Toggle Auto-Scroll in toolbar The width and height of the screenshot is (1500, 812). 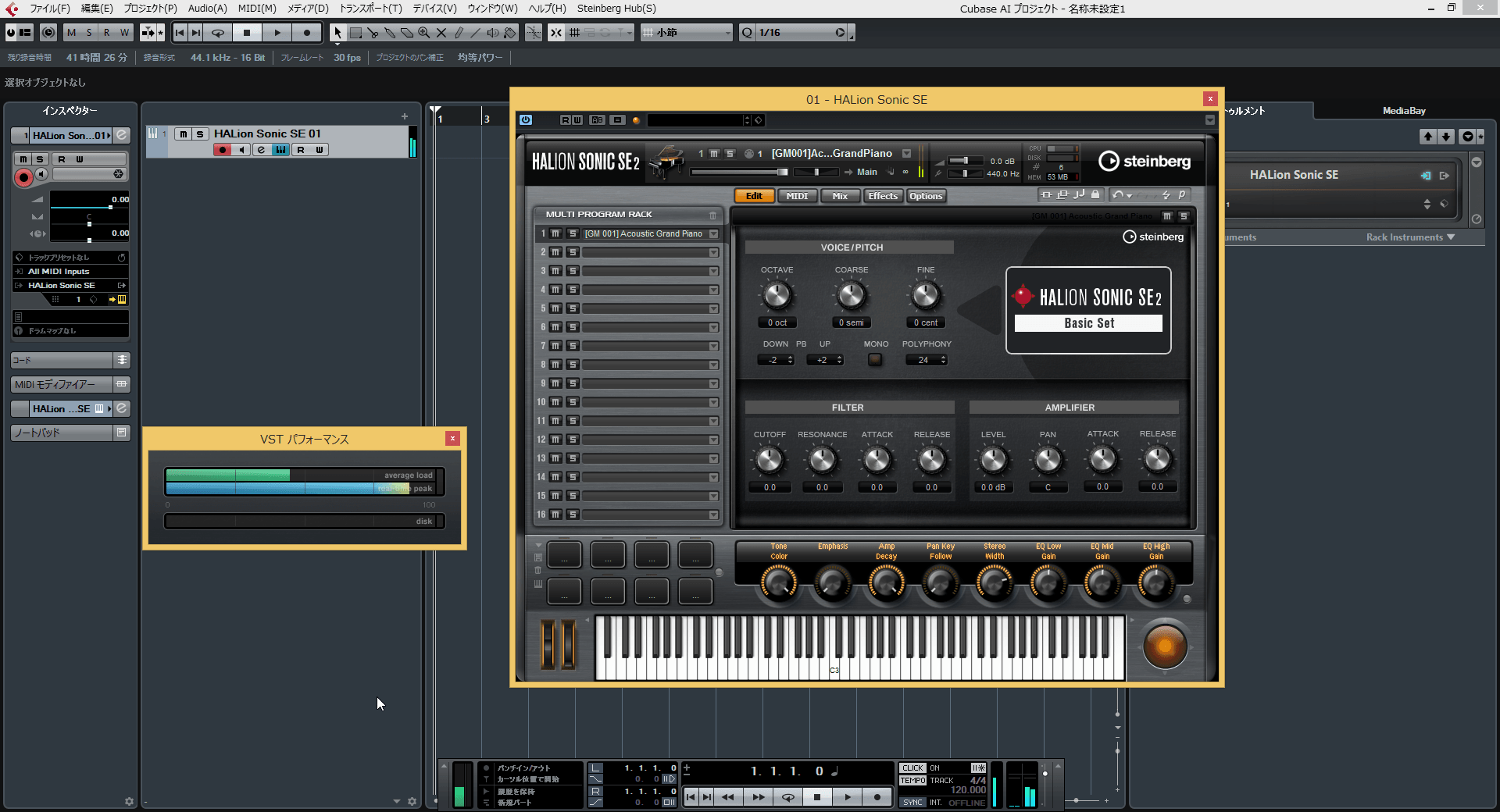pos(148,33)
